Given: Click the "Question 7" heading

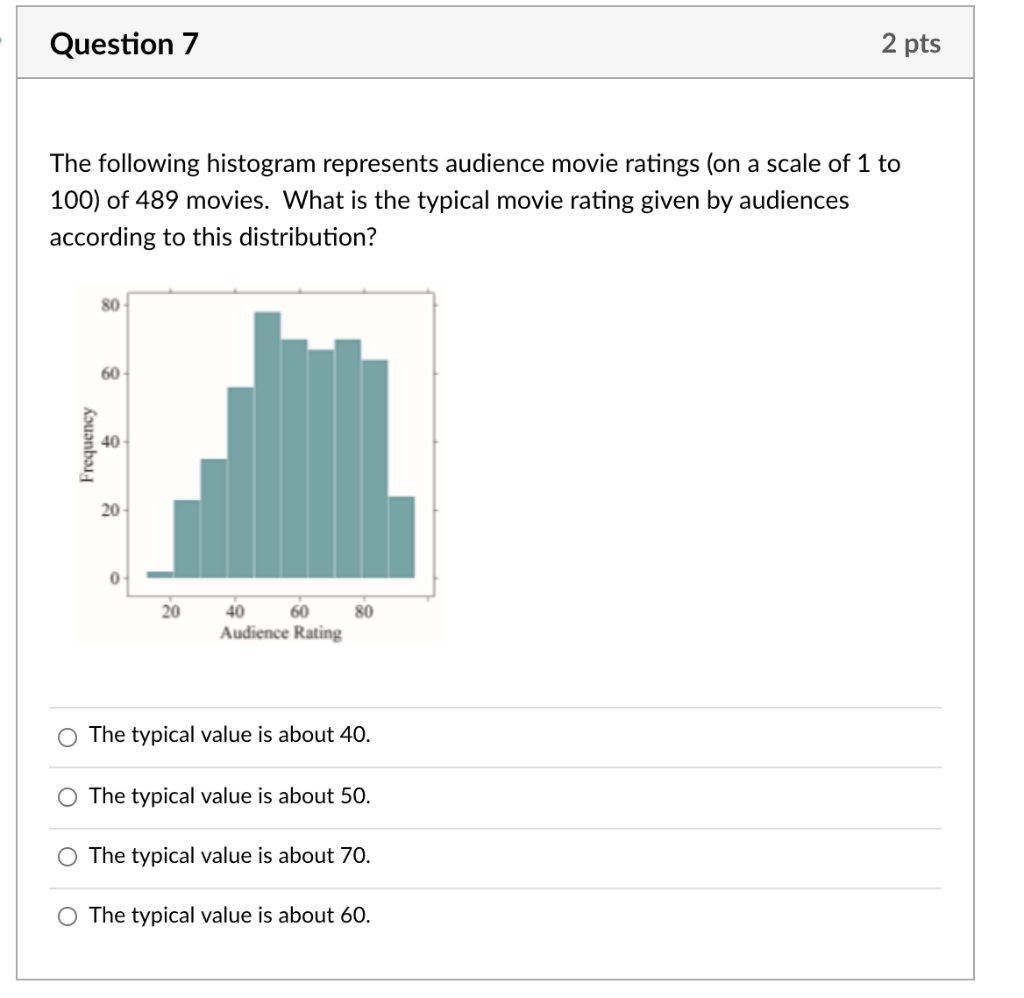Looking at the screenshot, I should point(123,43).
